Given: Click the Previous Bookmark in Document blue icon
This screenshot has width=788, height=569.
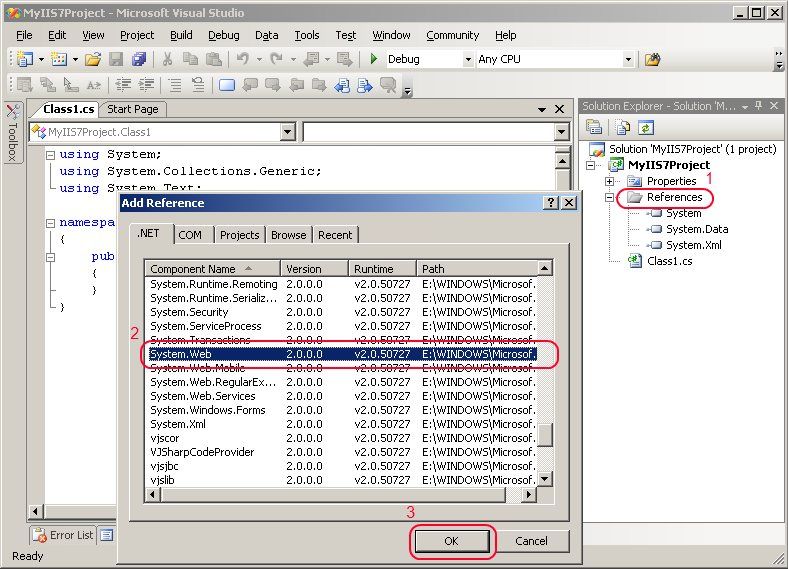Looking at the screenshot, I should click(x=342, y=85).
